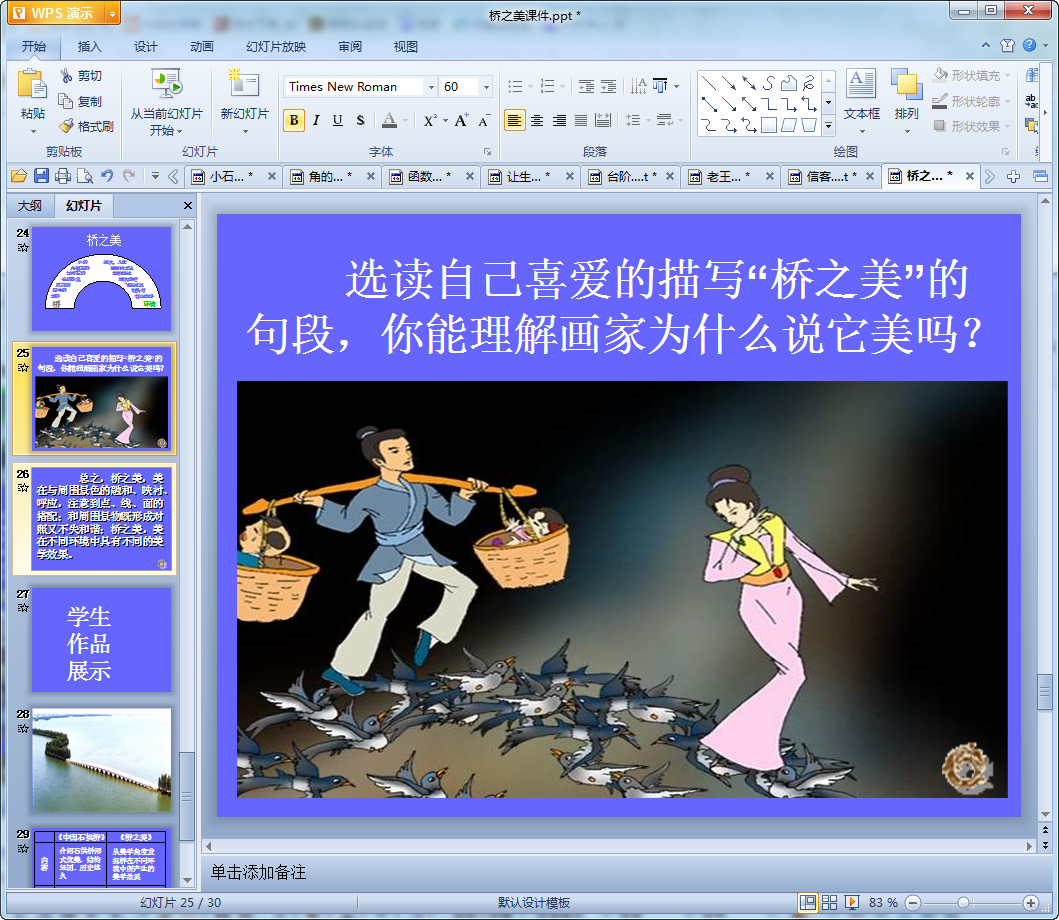Viewport: 1059px width, 920px height.
Task: Toggle distributed text alignment
Action: pyautogui.click(x=603, y=120)
